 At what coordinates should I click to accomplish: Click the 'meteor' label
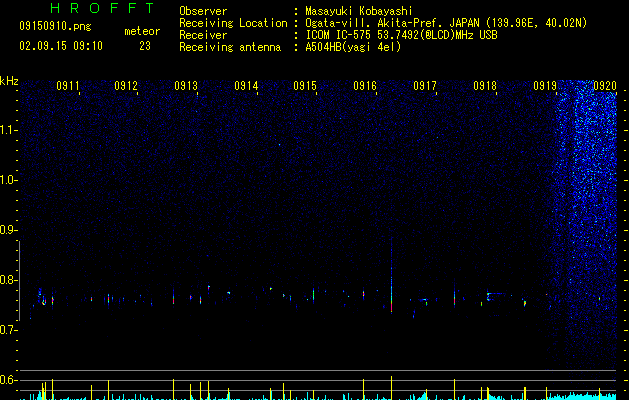[142, 31]
